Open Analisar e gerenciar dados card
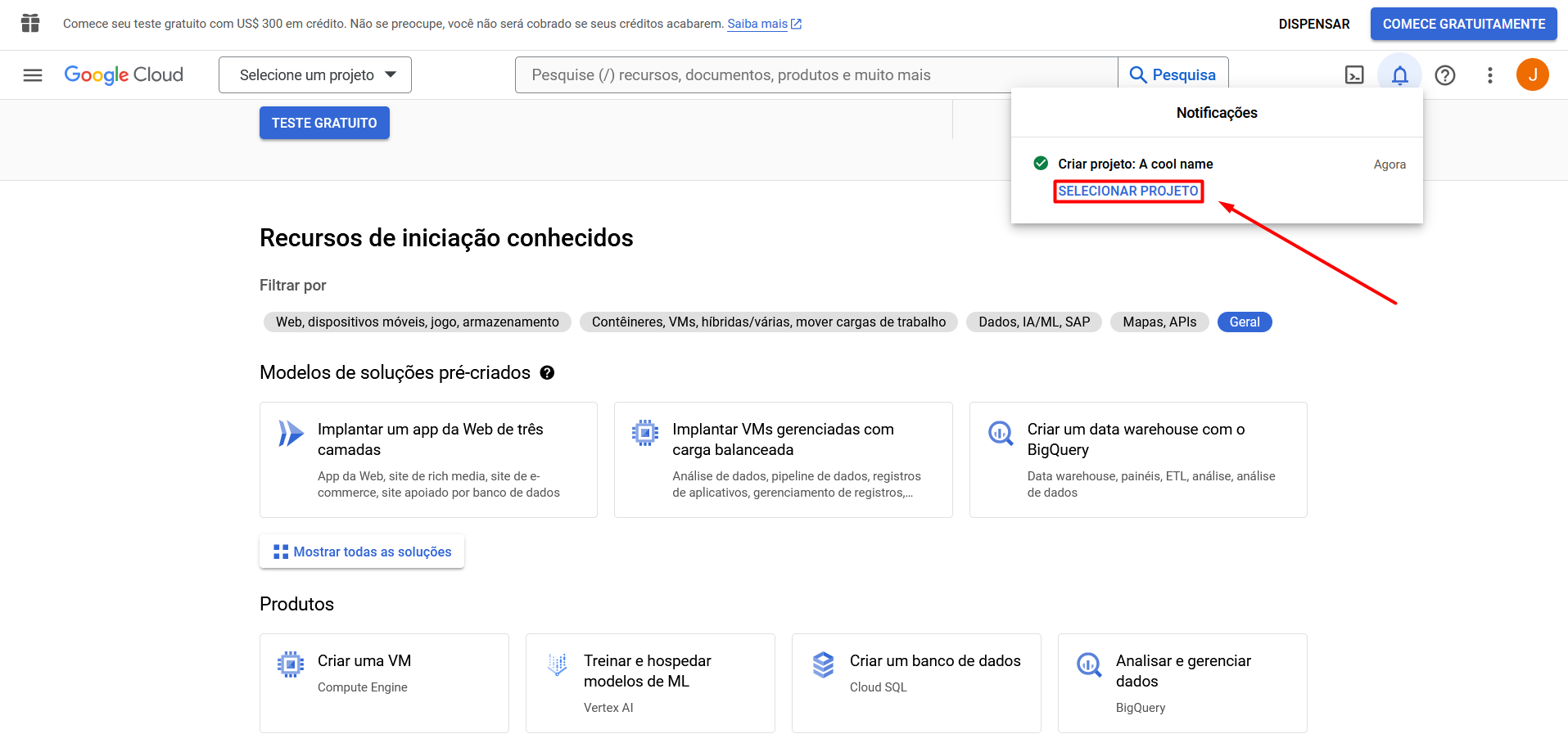The width and height of the screenshot is (1568, 743). coord(1182,683)
